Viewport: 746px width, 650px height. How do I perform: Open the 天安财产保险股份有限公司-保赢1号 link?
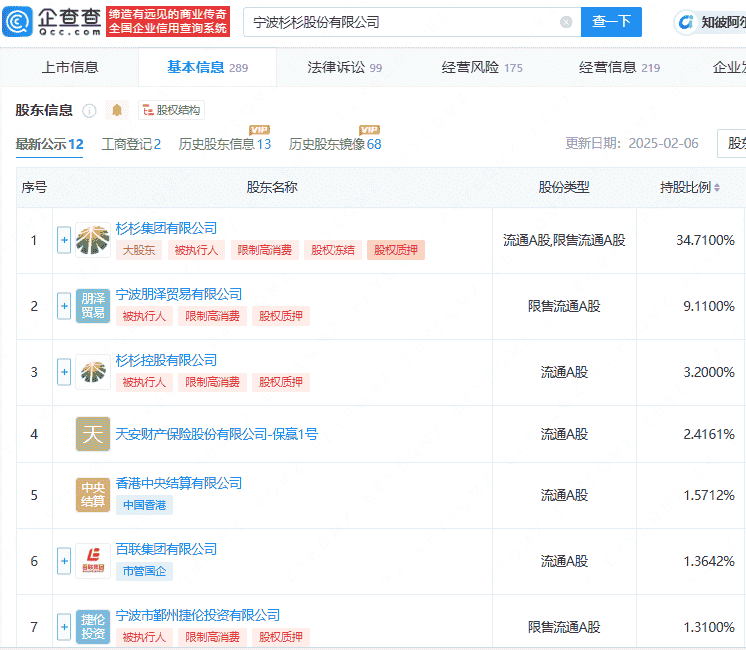(x=216, y=434)
